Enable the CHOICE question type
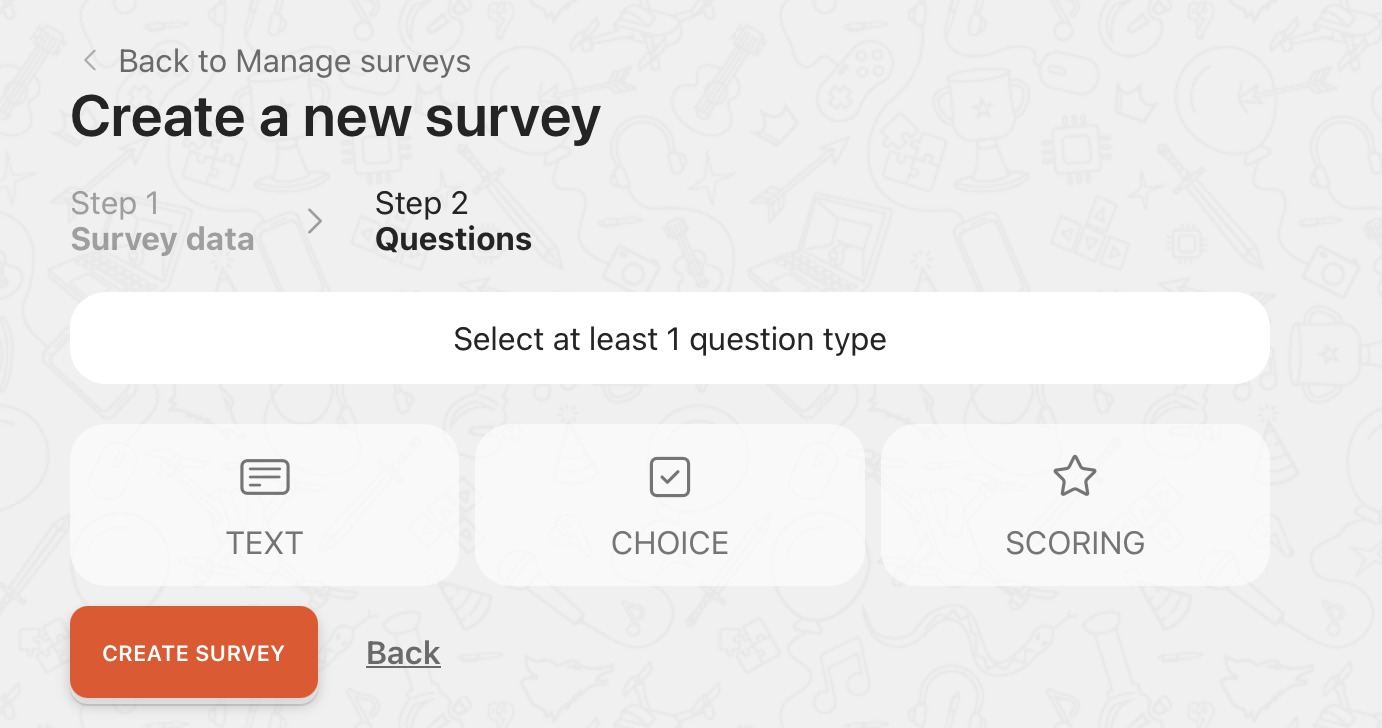 670,505
